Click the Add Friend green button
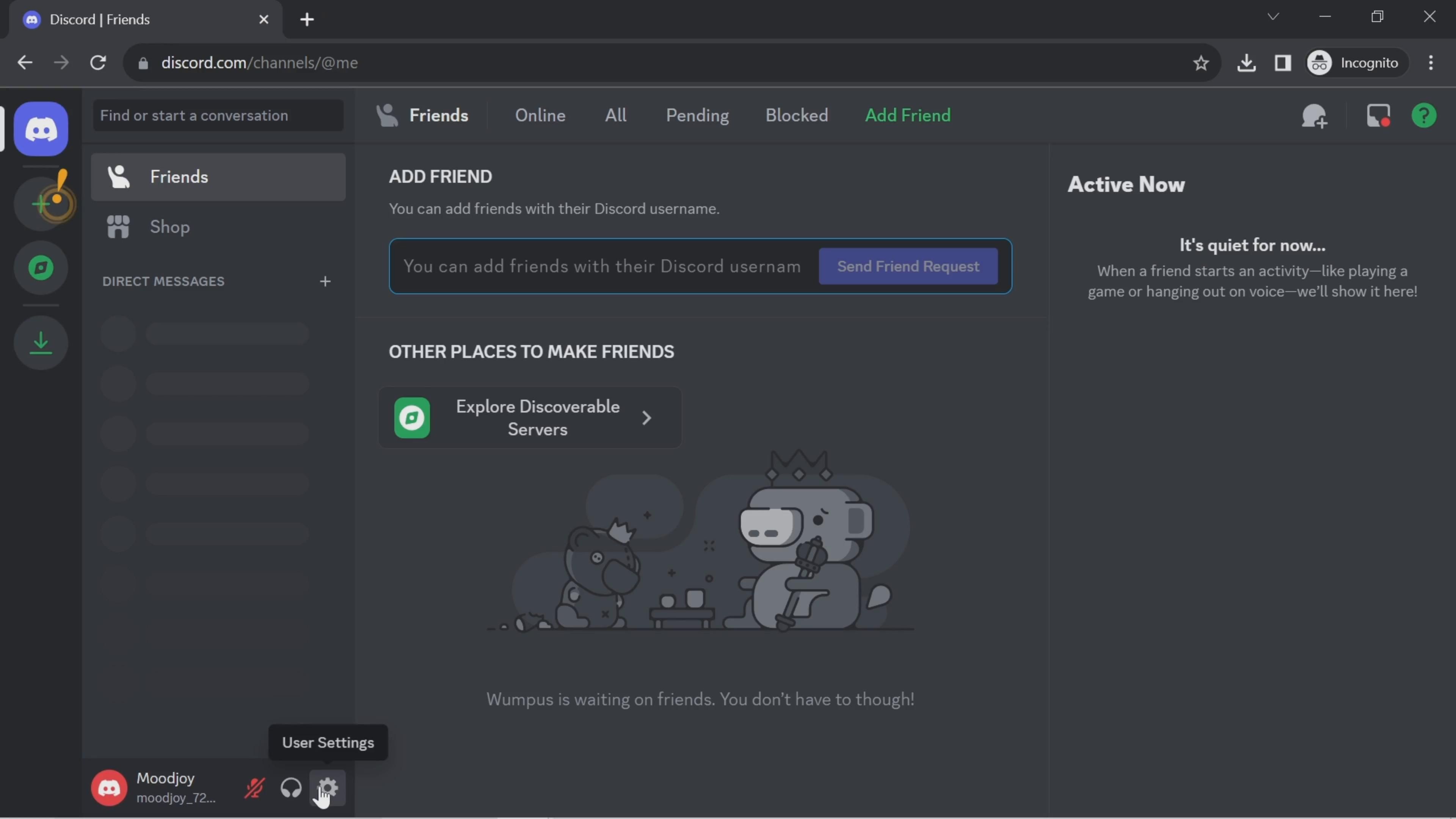 (908, 115)
